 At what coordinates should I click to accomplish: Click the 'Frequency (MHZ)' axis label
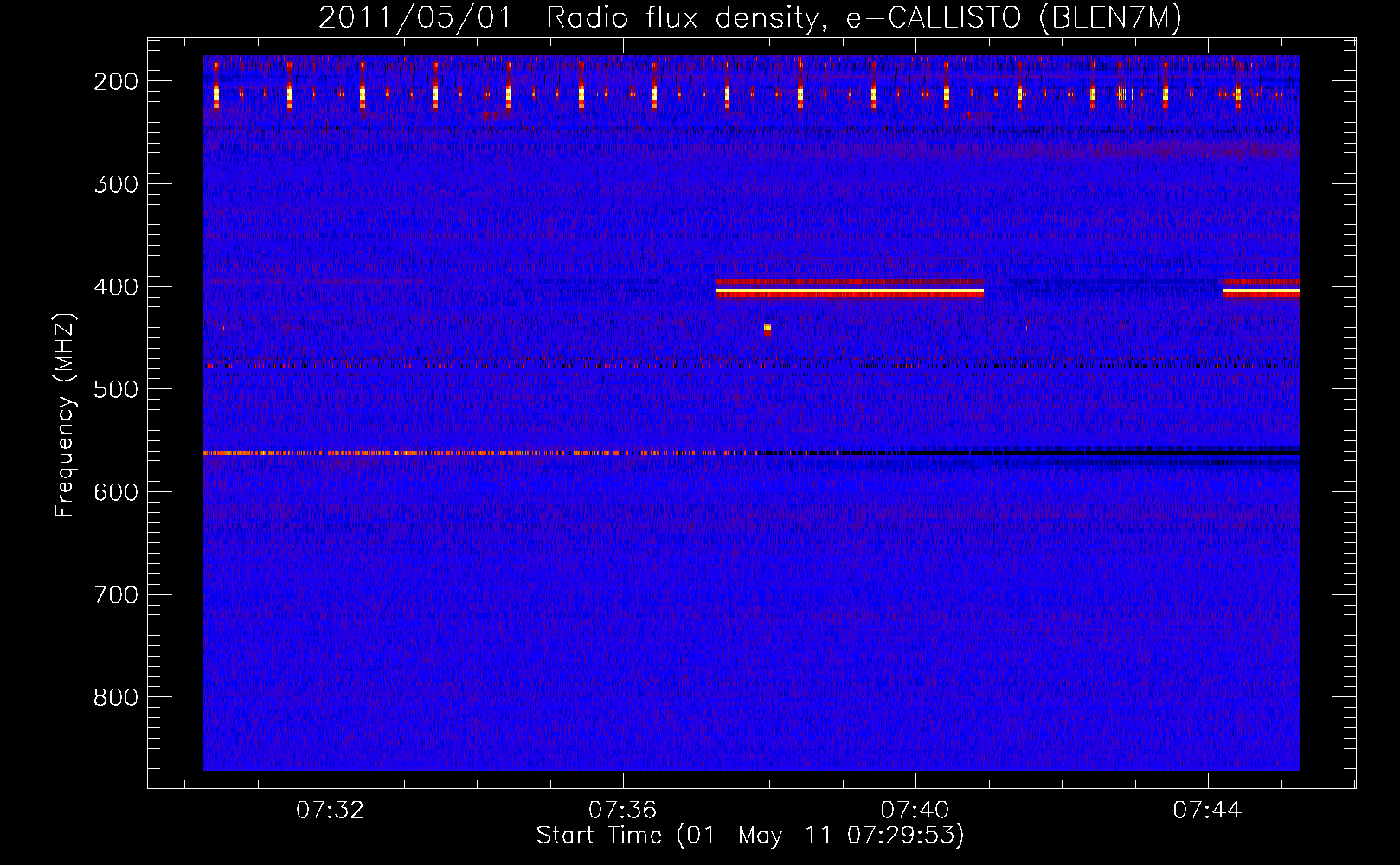click(x=65, y=415)
